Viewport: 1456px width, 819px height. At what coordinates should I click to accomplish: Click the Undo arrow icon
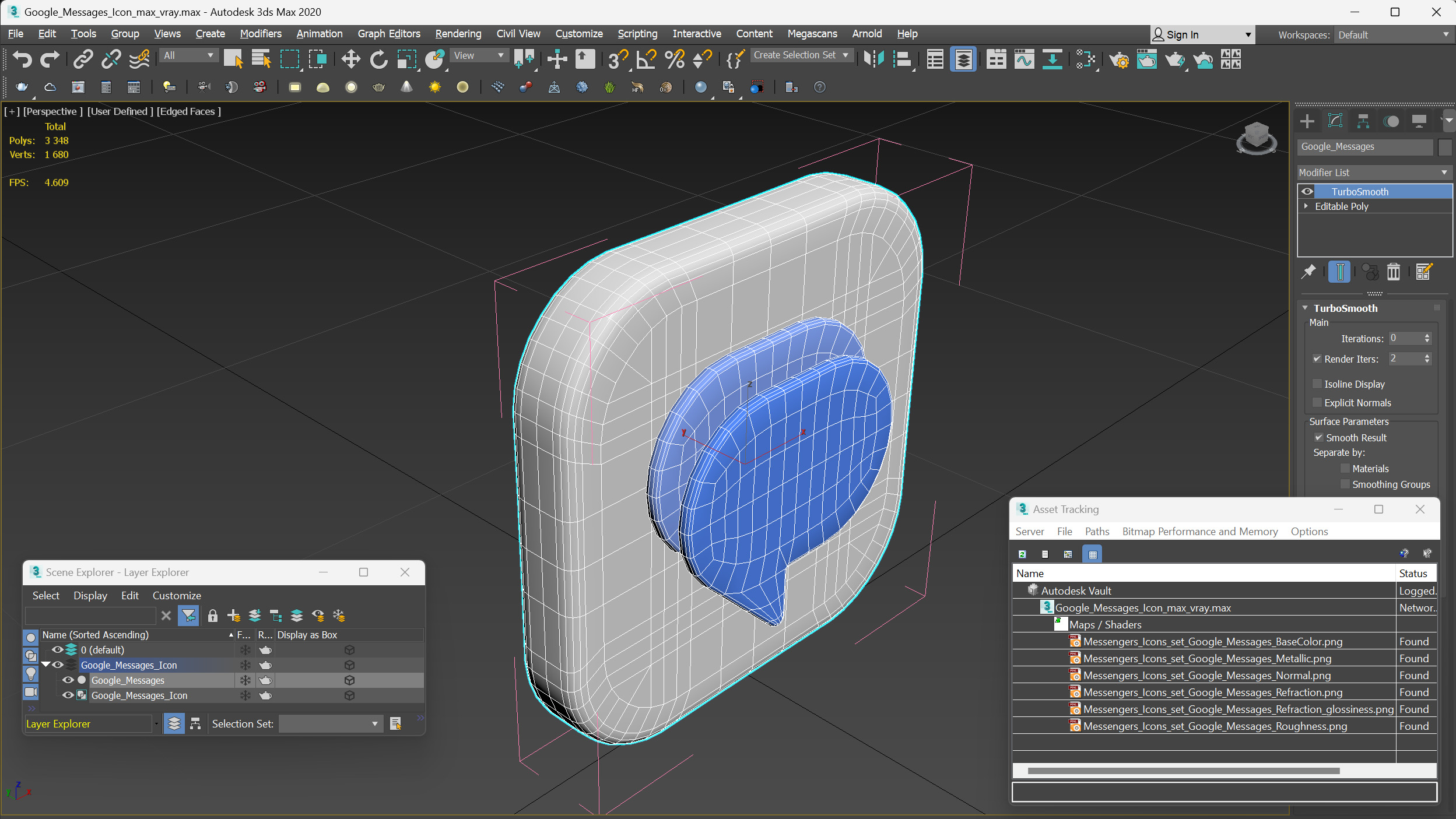(22, 59)
